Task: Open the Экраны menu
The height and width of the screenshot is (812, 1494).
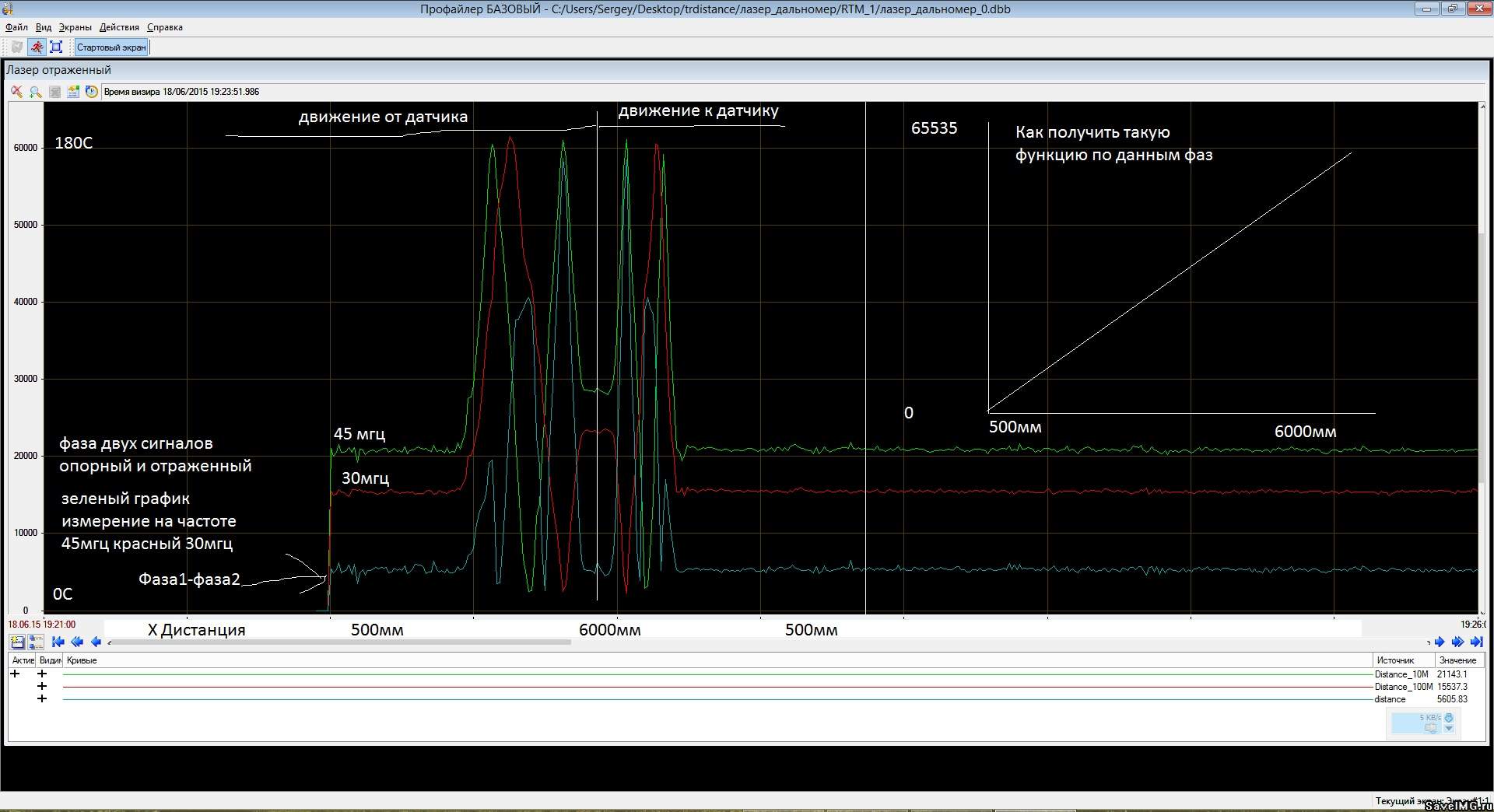Action: 75,27
